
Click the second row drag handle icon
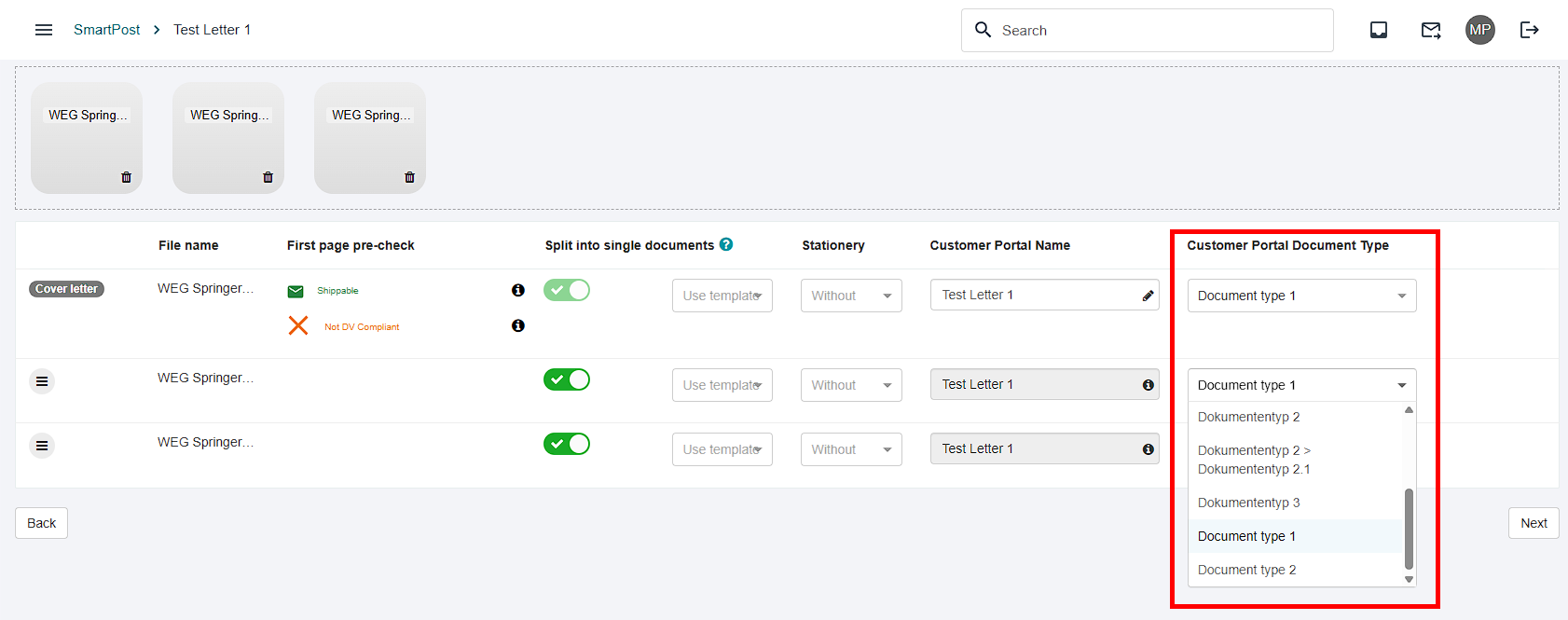pos(42,381)
